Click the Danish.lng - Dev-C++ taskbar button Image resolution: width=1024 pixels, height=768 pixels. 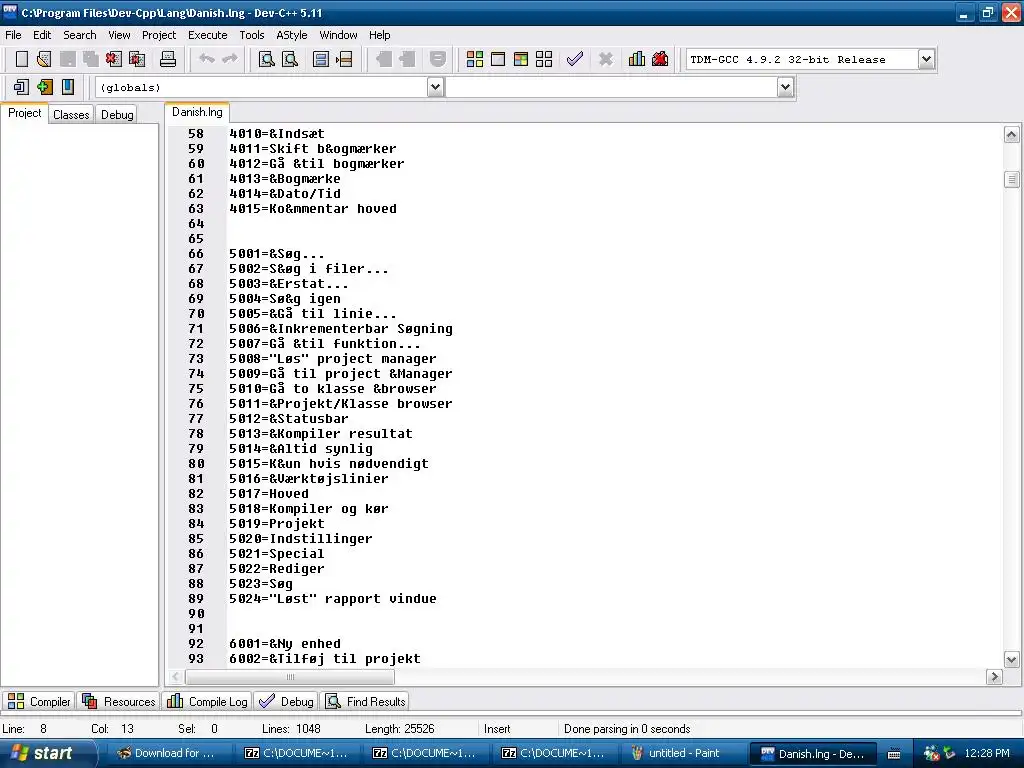click(x=812, y=753)
